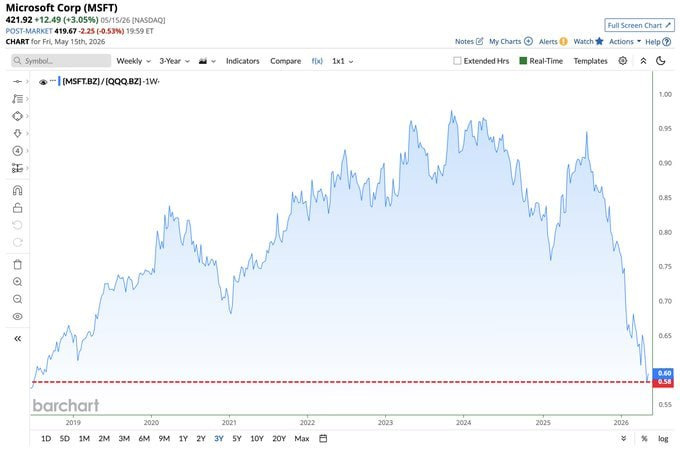680x451 pixels.
Task: Select the 1D range
Action: pos(46,438)
